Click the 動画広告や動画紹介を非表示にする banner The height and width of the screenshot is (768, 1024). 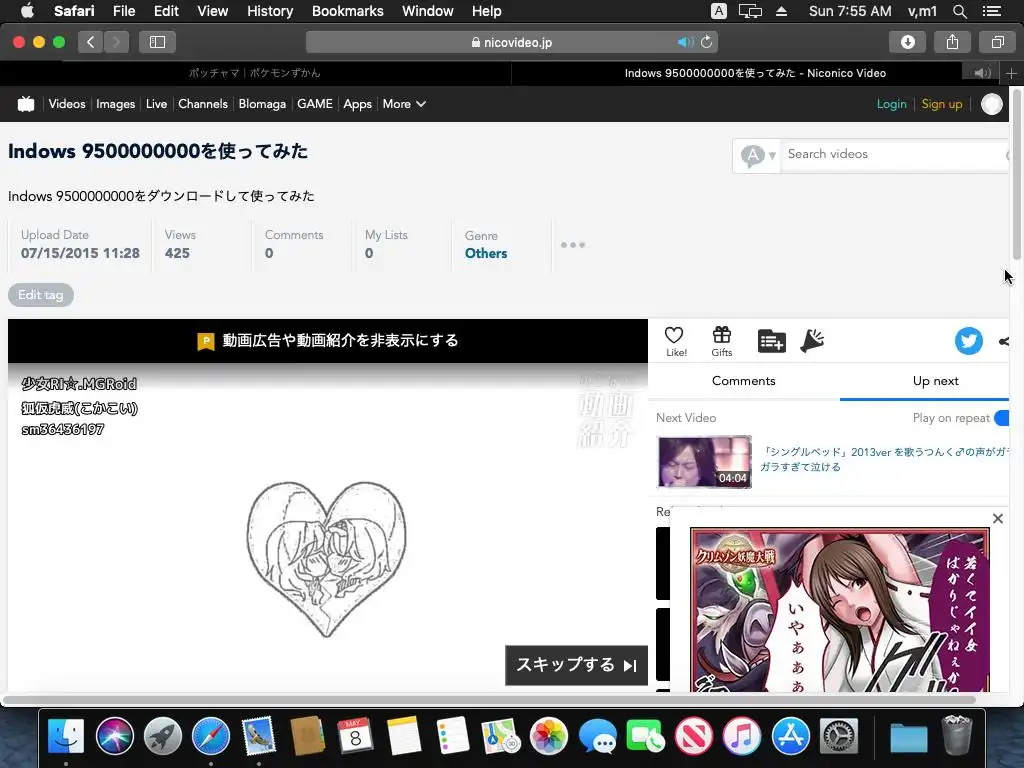pos(328,341)
